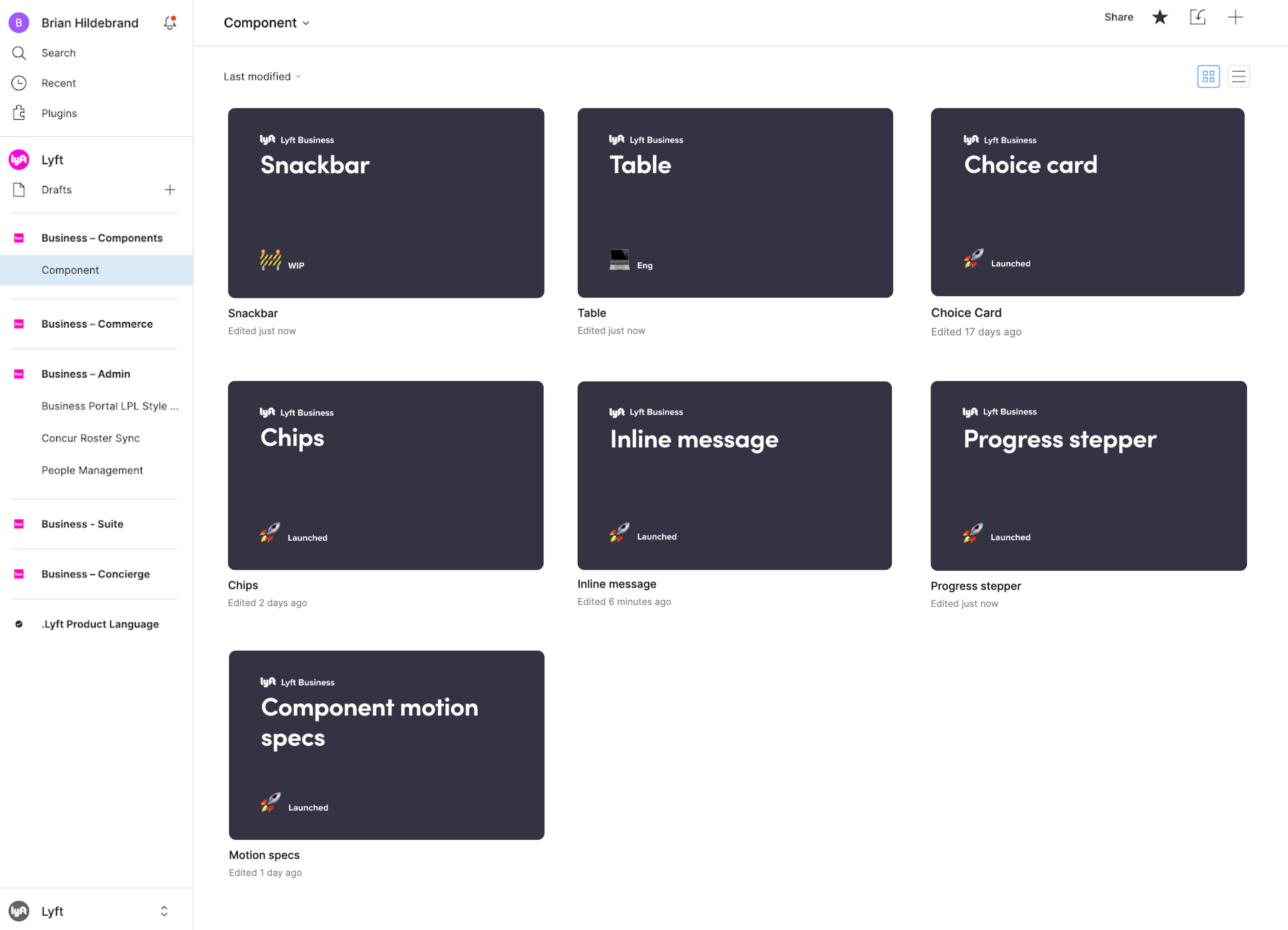Image resolution: width=1288 pixels, height=930 pixels.
Task: Open Business Portal LPL Style item
Action: 109,406
